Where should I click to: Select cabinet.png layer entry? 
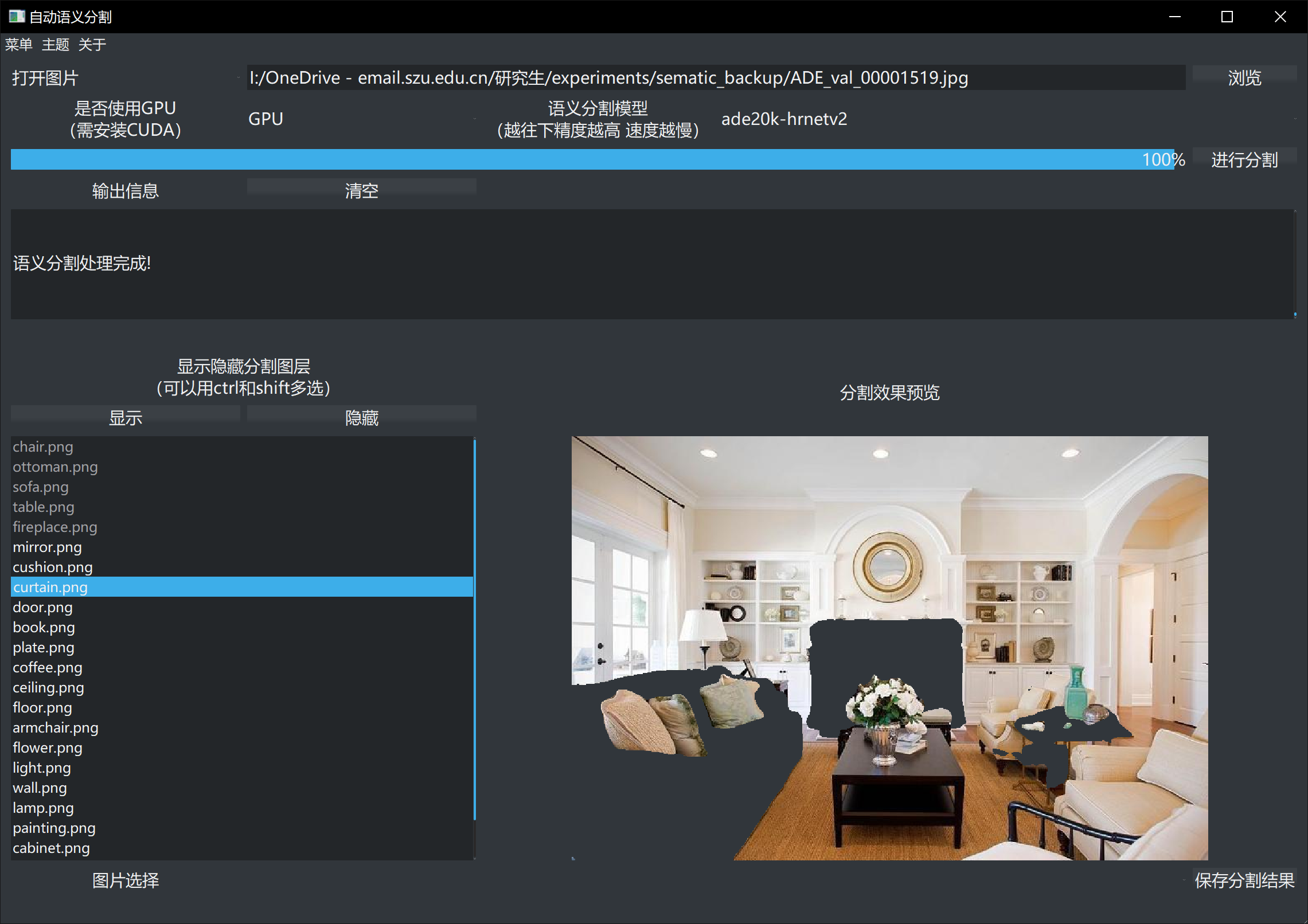point(52,848)
